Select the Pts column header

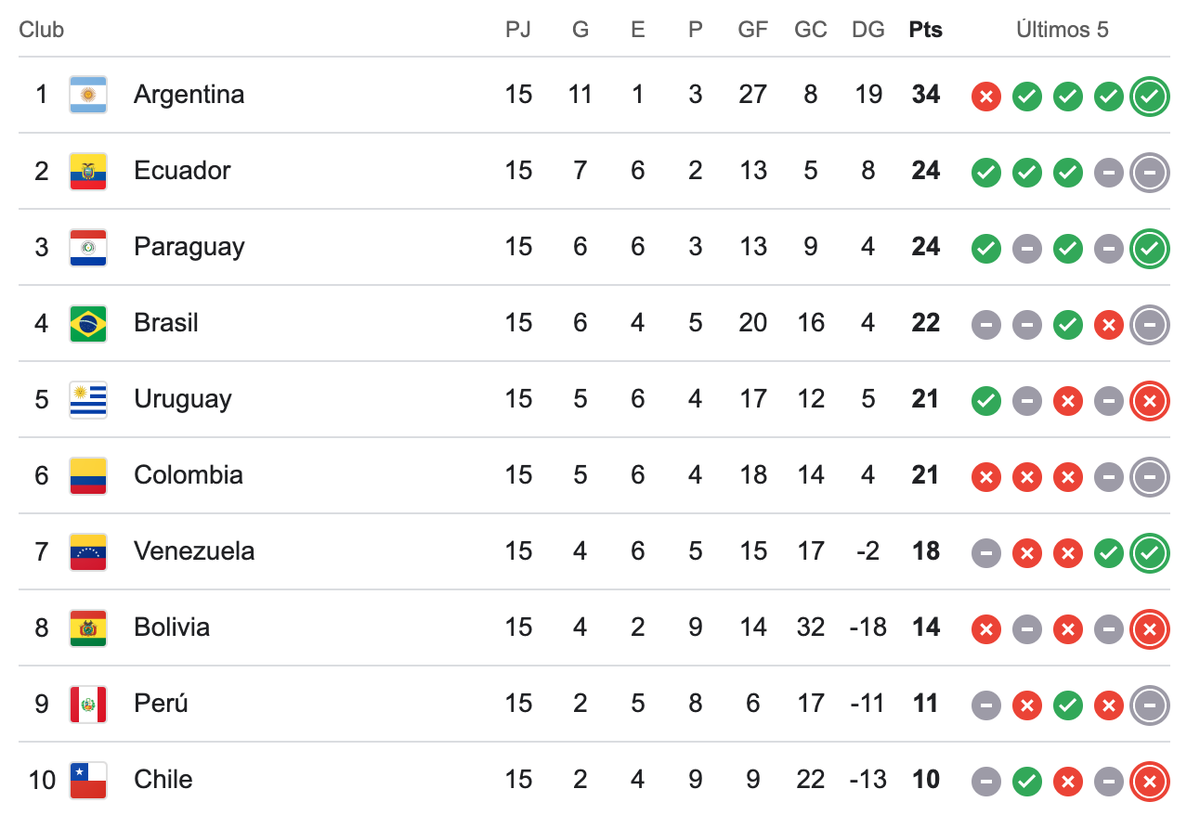(x=926, y=30)
